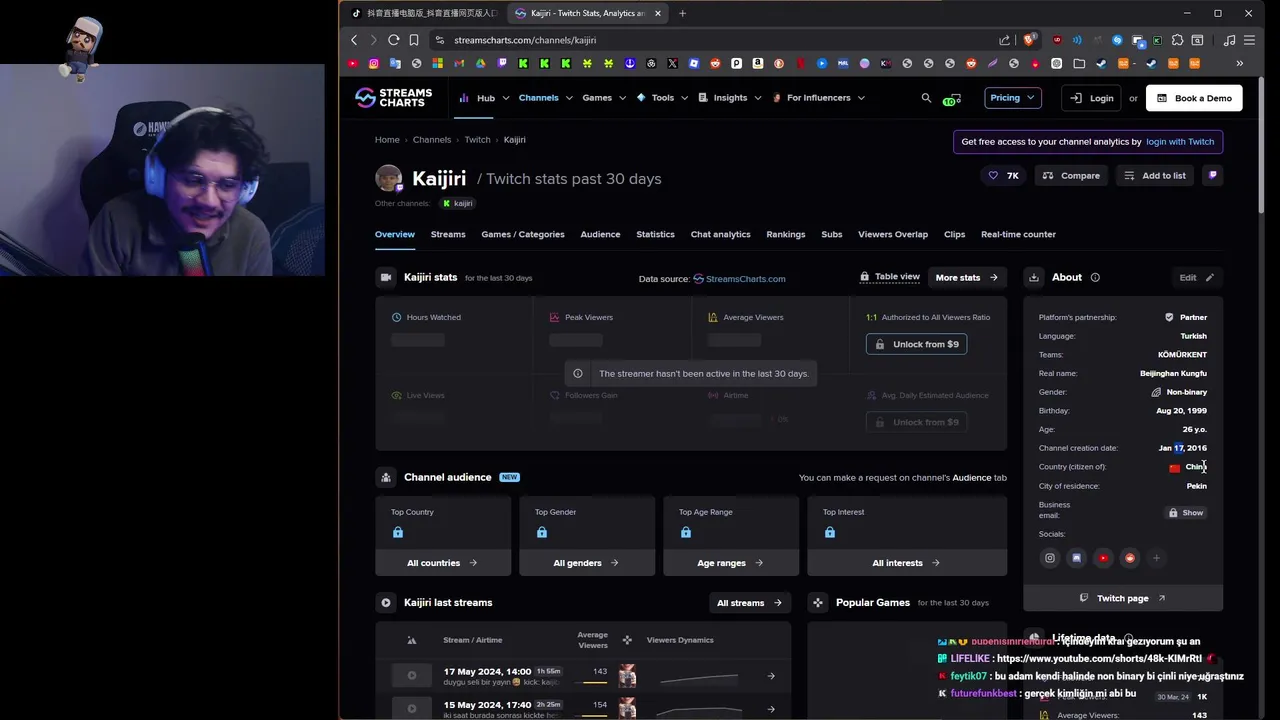Click the Add to list button

click(1155, 175)
